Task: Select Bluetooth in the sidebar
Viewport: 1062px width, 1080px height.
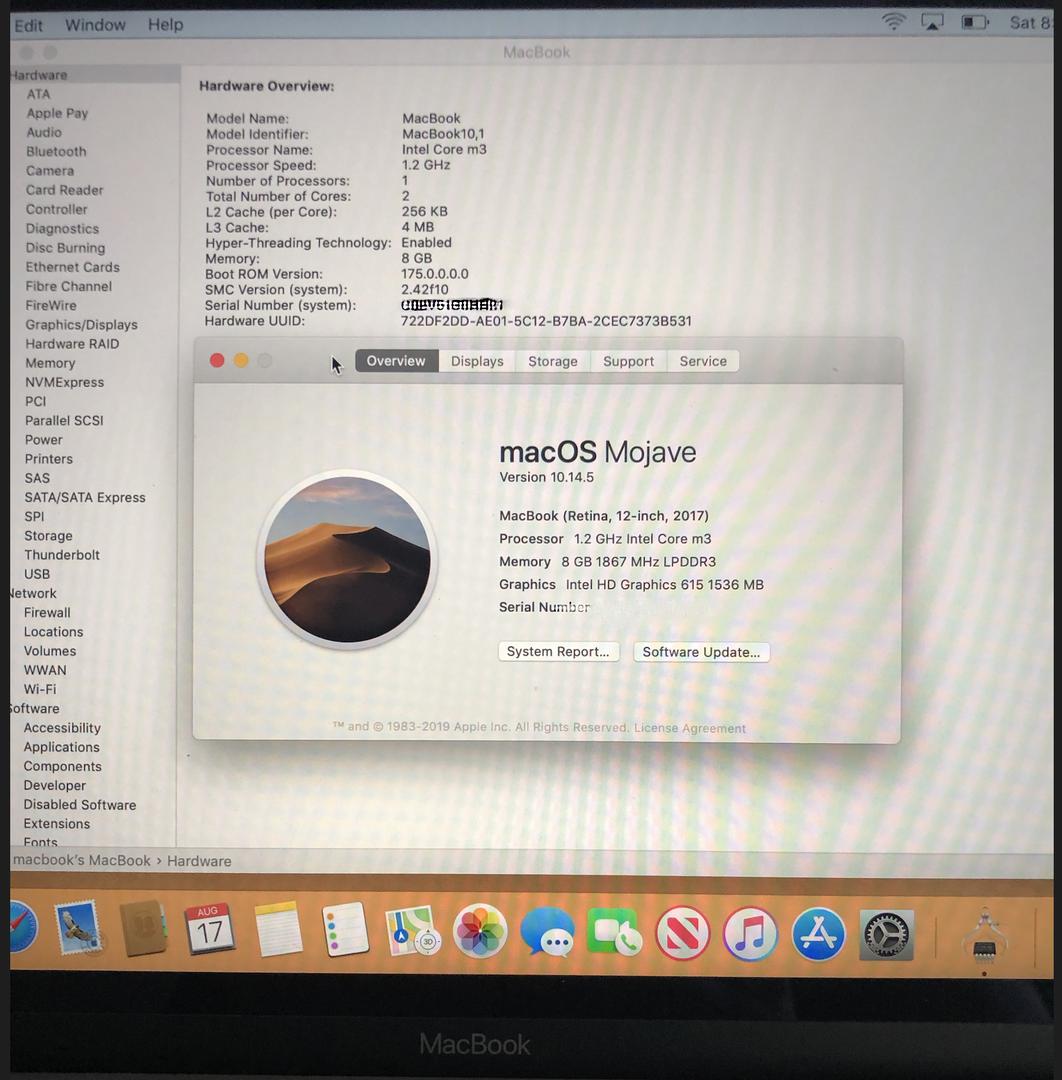Action: tap(56, 152)
